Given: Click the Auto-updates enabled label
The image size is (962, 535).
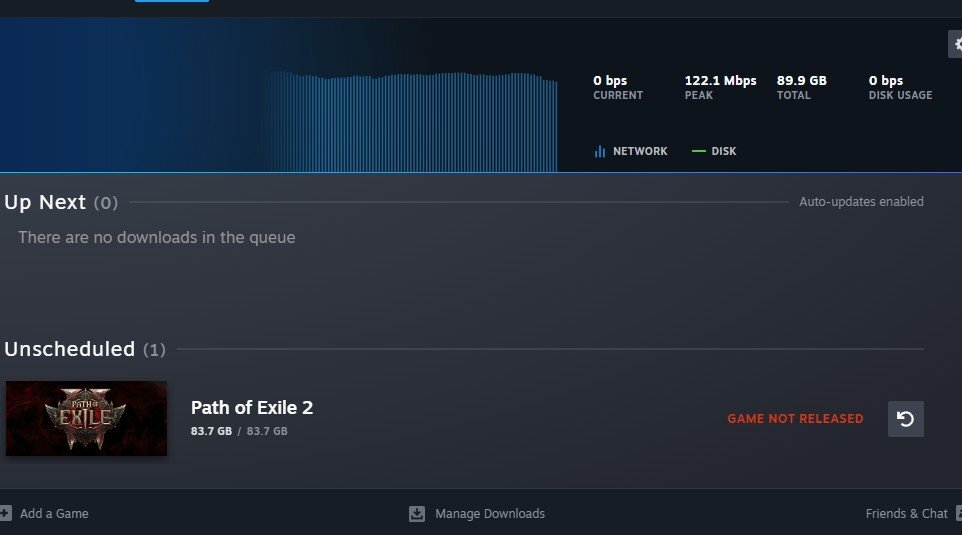Looking at the screenshot, I should click(x=861, y=202).
